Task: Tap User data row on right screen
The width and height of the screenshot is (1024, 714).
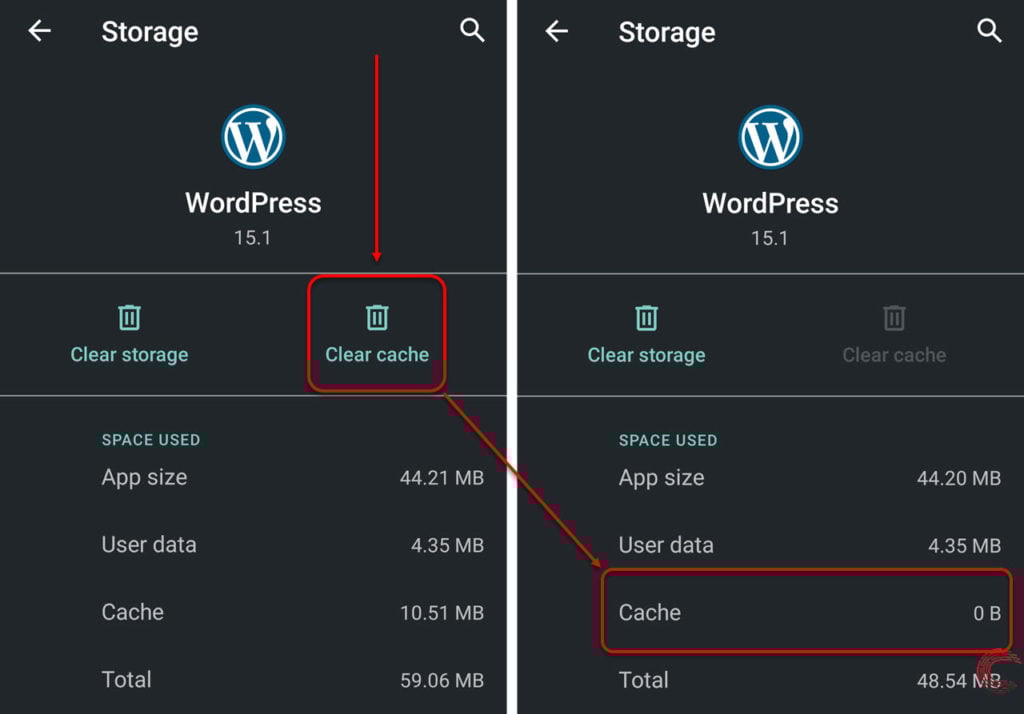Action: coord(810,545)
